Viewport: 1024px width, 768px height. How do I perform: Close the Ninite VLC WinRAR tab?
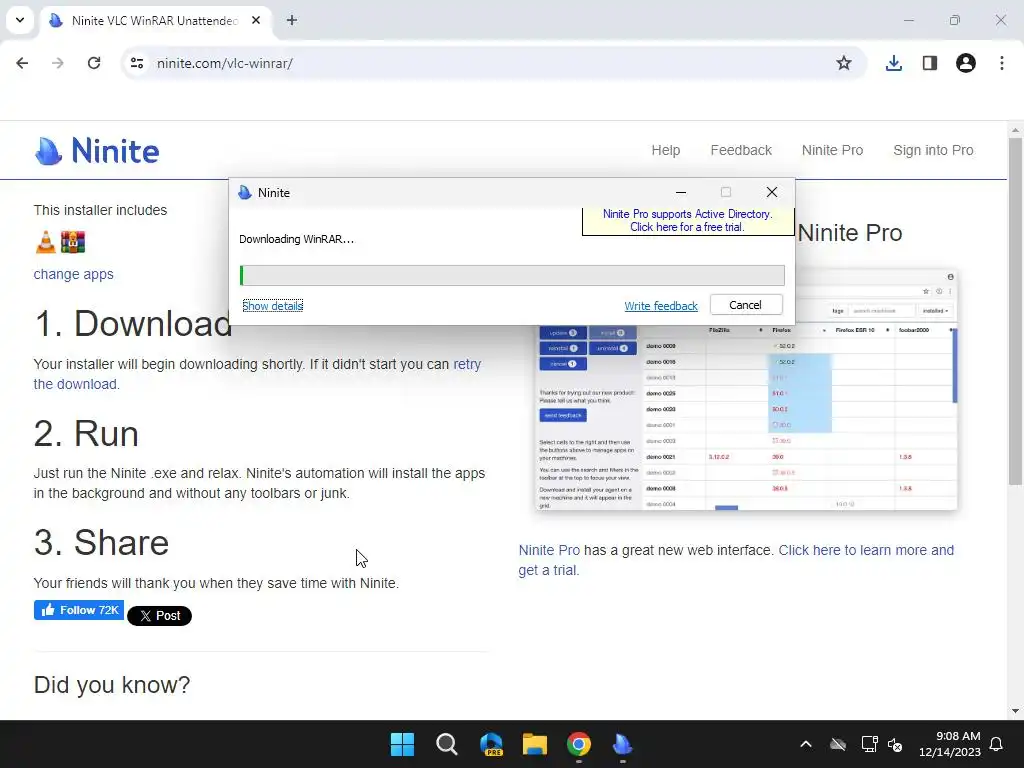(x=256, y=20)
